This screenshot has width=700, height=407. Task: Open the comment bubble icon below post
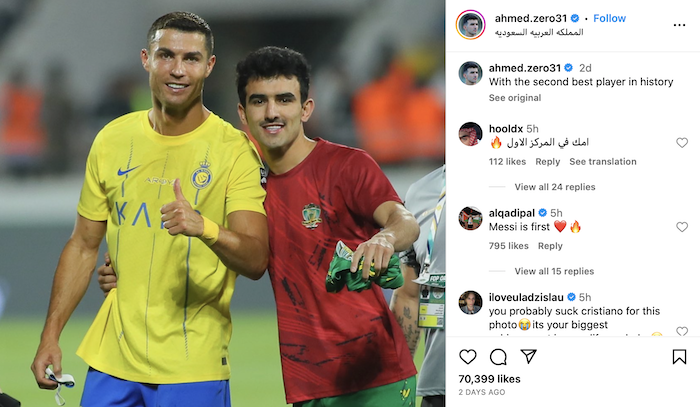point(498,357)
